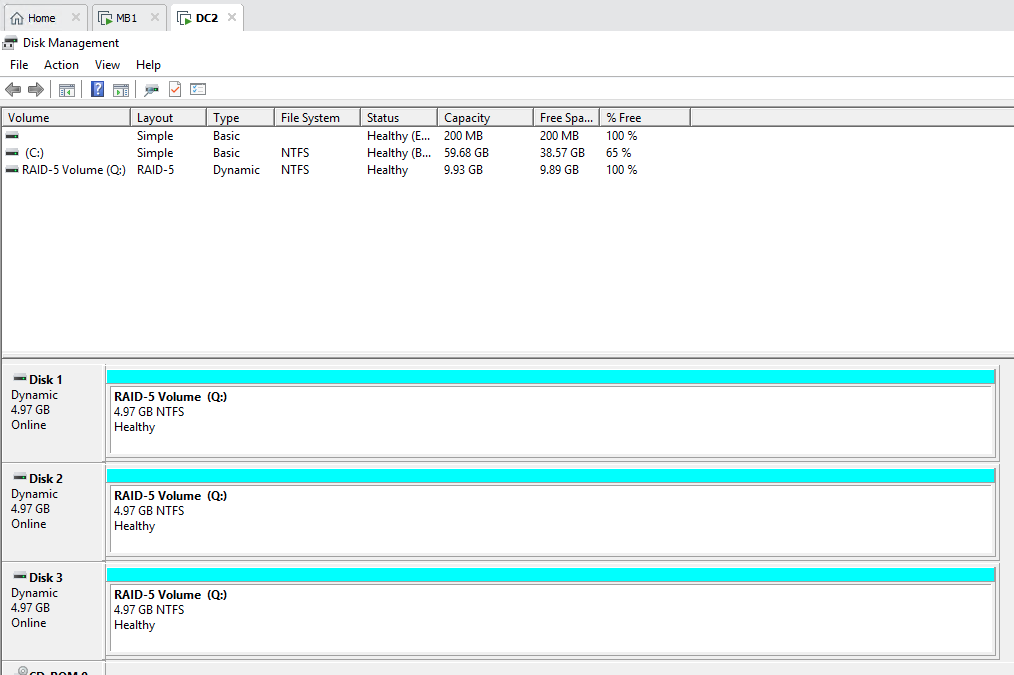Click the Home tab house icon
Screen dimensions: 1014x675
[17, 18]
